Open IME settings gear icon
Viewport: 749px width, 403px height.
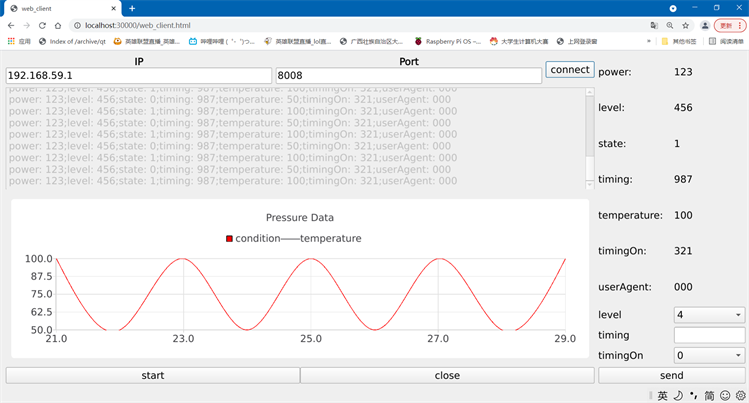pyautogui.click(x=740, y=395)
